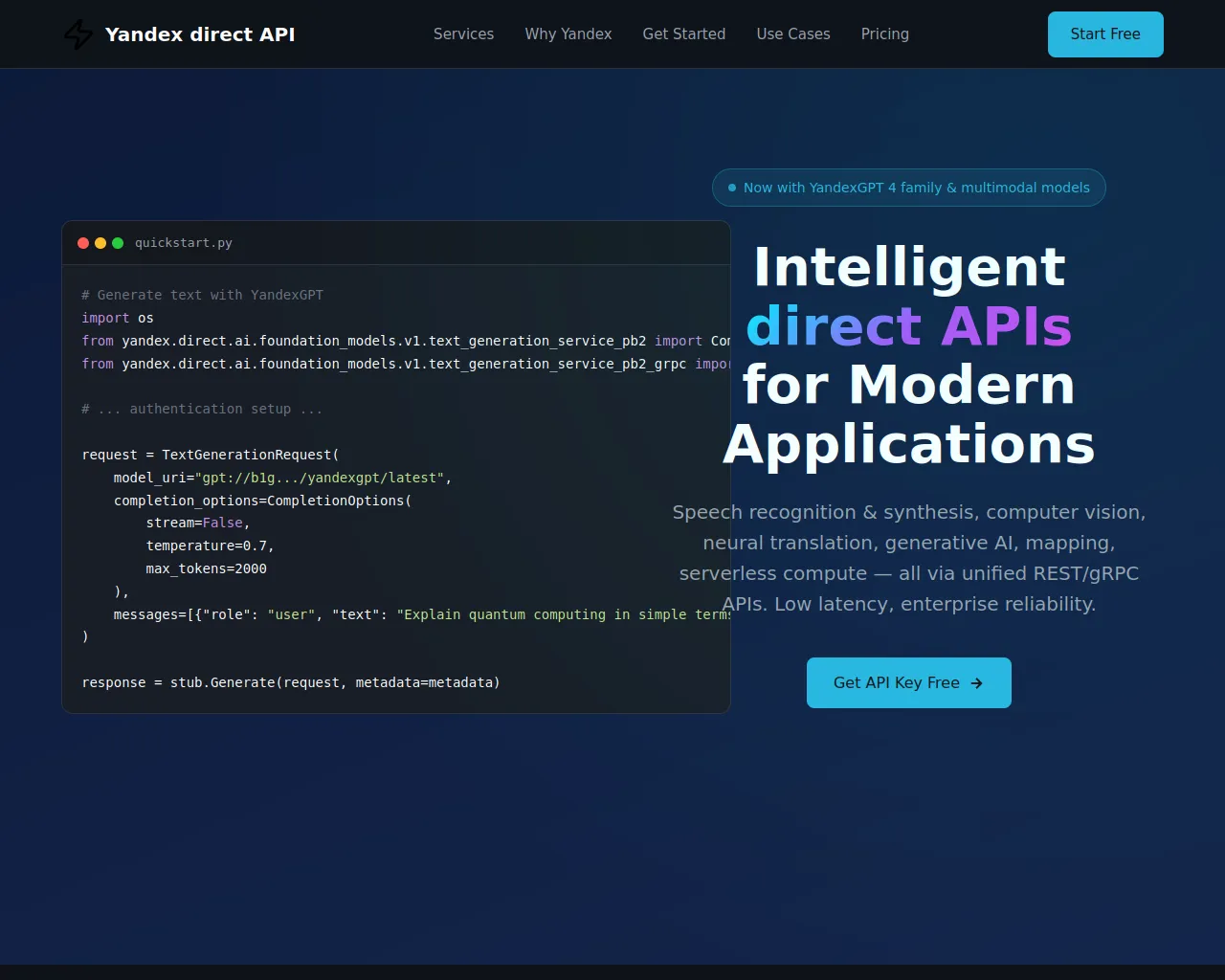Click the '# Generate text with YandexGPT' comment
Viewport: 1225px width, 980px height.
202,295
